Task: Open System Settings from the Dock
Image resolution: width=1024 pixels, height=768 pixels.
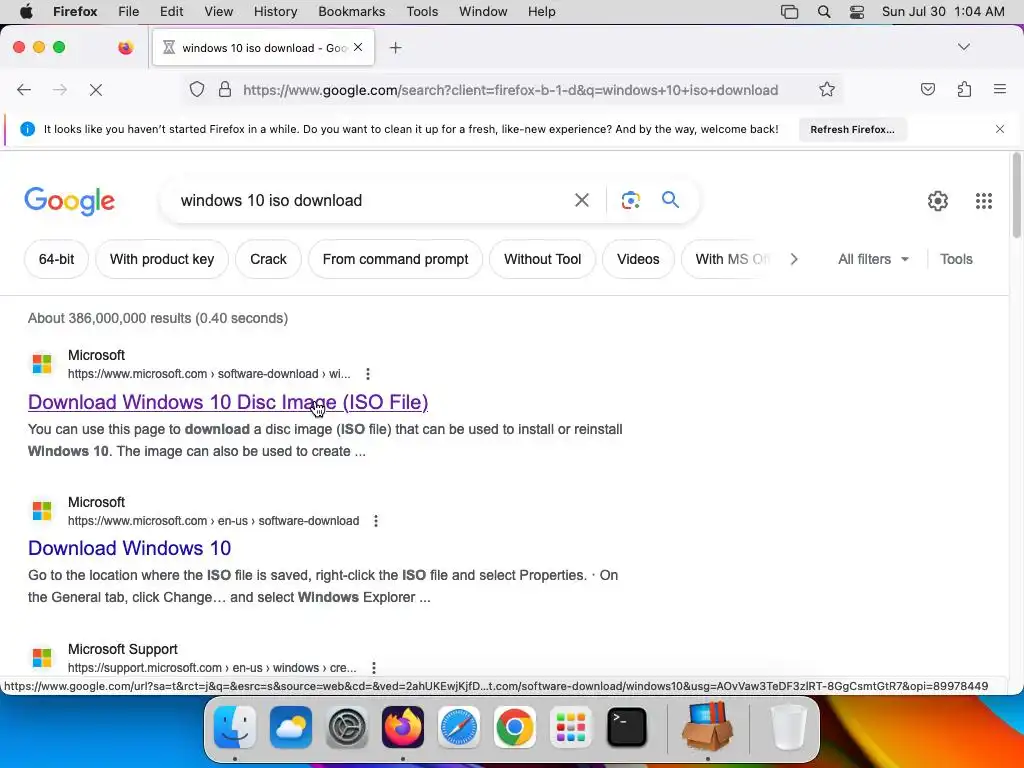Action: (347, 727)
